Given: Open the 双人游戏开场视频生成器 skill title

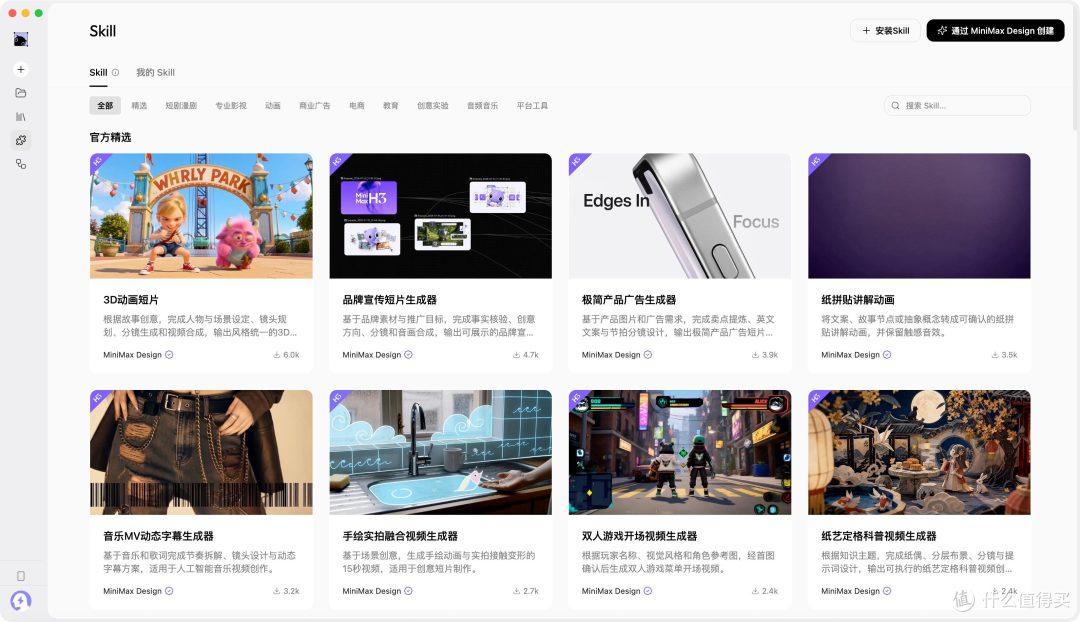Looking at the screenshot, I should click(639, 536).
